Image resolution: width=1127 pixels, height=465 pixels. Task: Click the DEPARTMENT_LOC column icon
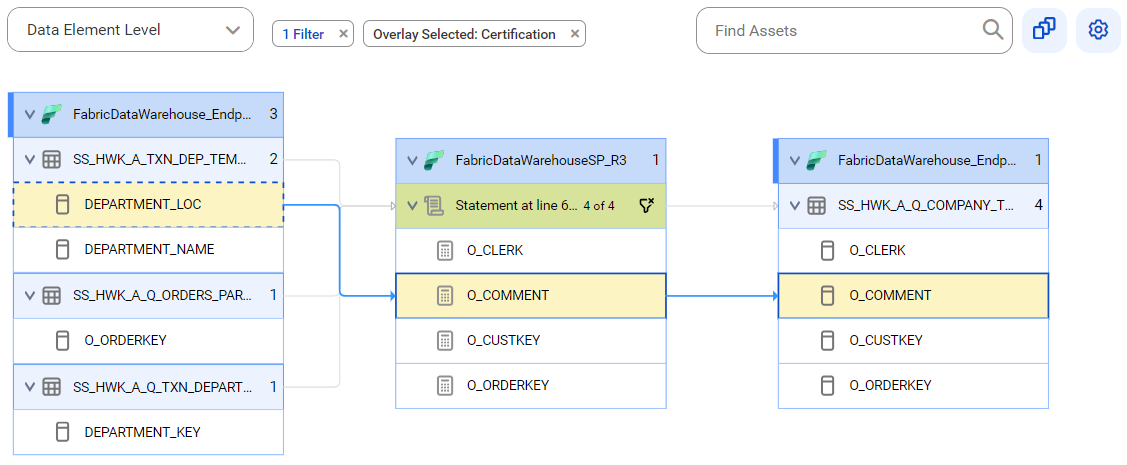(63, 205)
